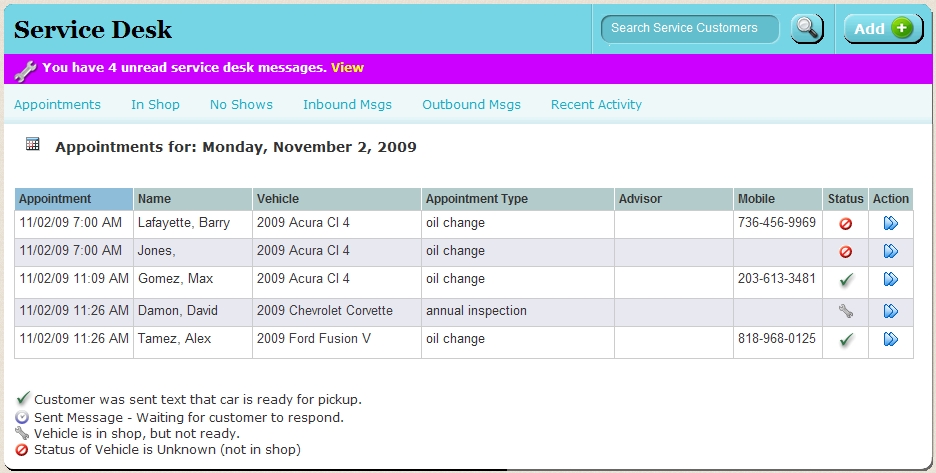Image resolution: width=936 pixels, height=473 pixels.
Task: Click the wrench icon in message banner
Action: 24,71
